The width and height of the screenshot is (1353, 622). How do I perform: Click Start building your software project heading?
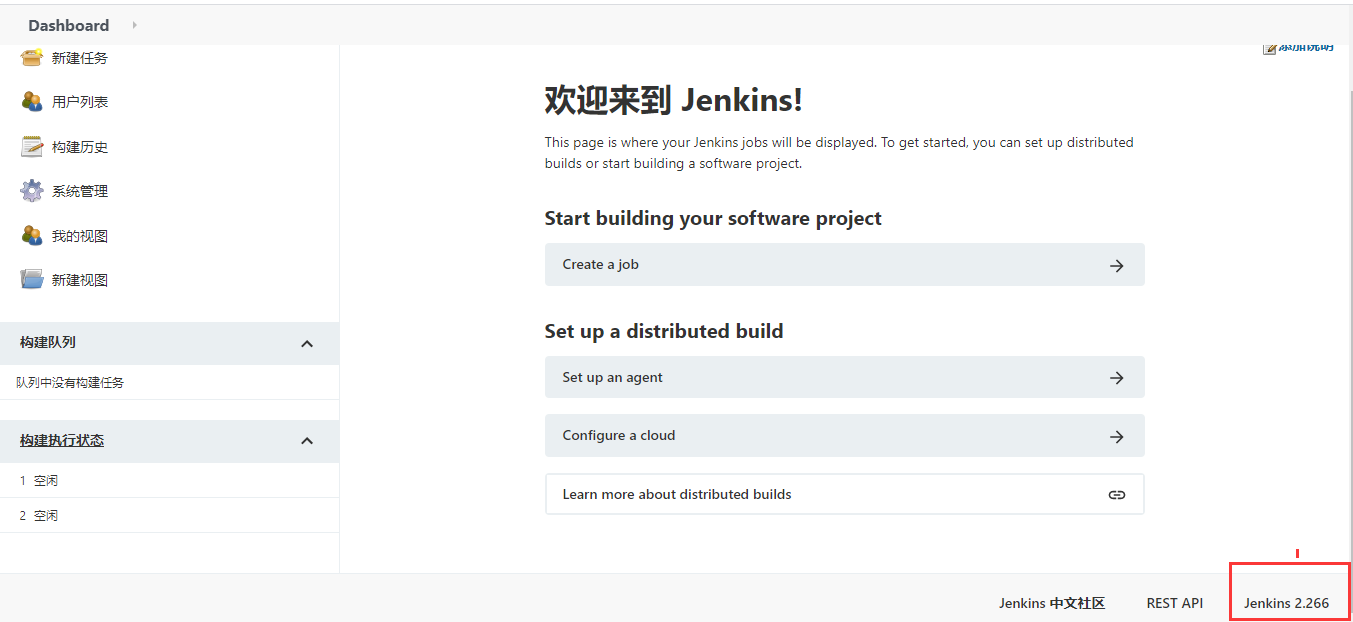[713, 218]
